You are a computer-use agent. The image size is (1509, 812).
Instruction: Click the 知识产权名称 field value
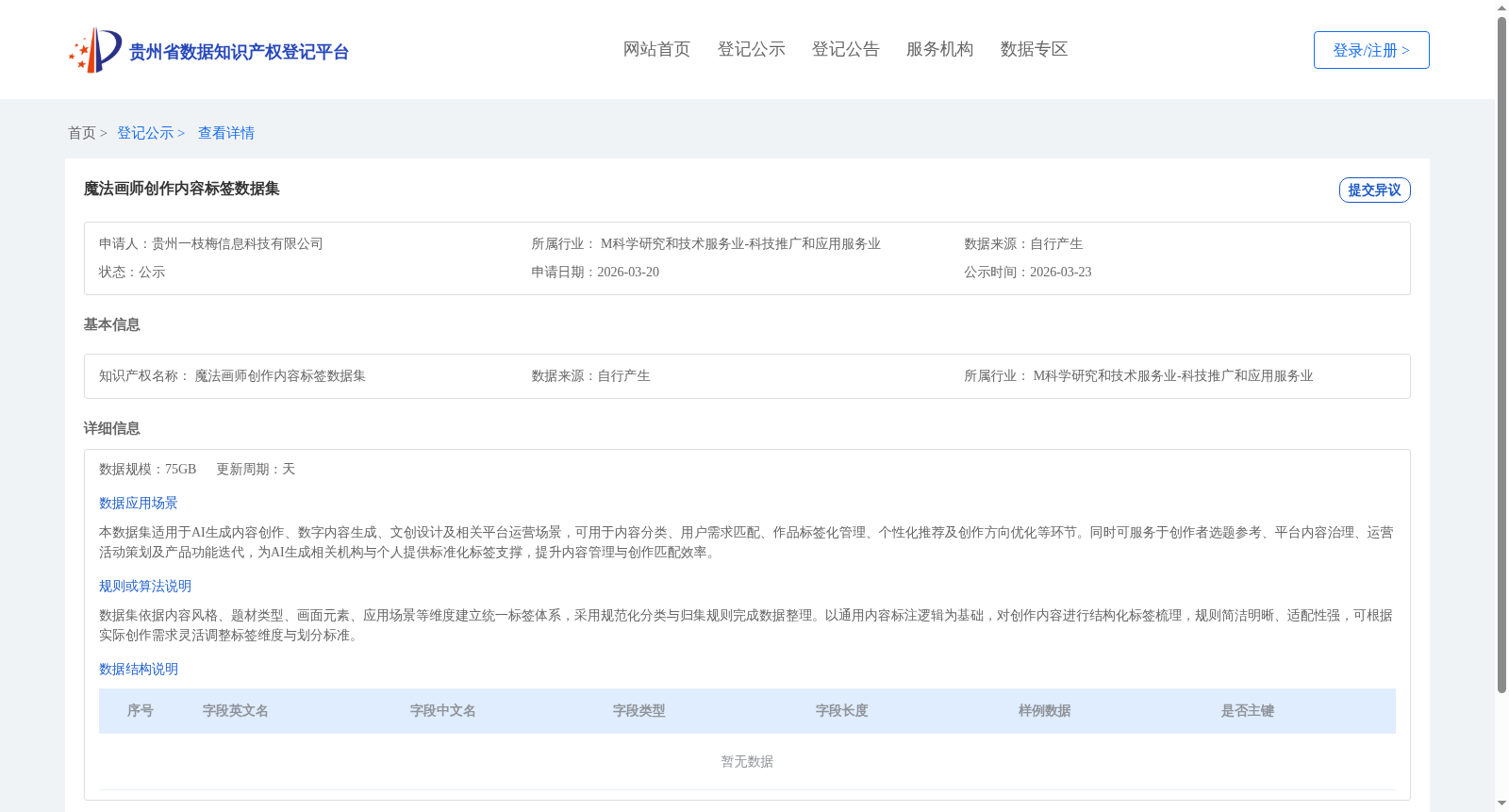coord(280,375)
